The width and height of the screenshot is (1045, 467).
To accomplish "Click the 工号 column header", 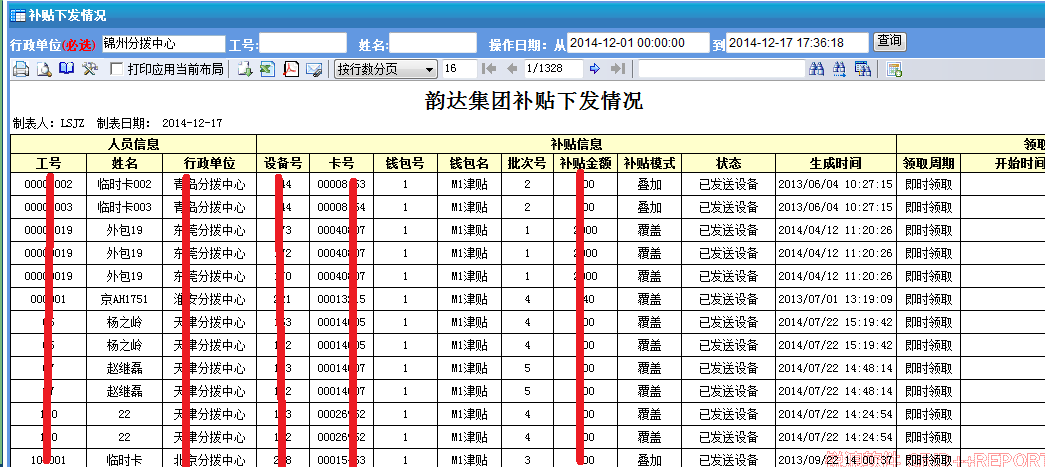I will pyautogui.click(x=49, y=163).
